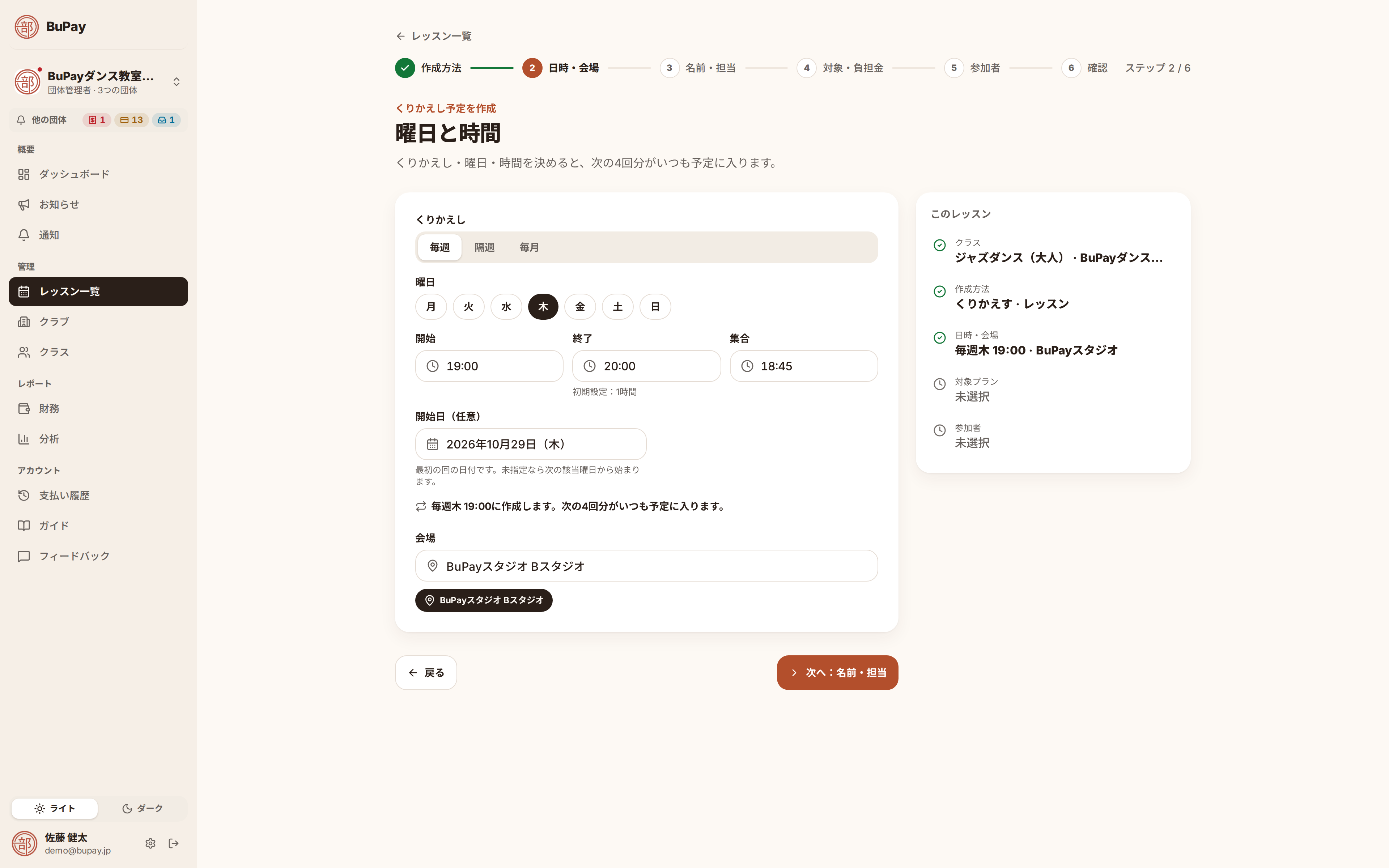Open the 集合 time picker showing 18:45
1389x868 pixels.
[803, 366]
